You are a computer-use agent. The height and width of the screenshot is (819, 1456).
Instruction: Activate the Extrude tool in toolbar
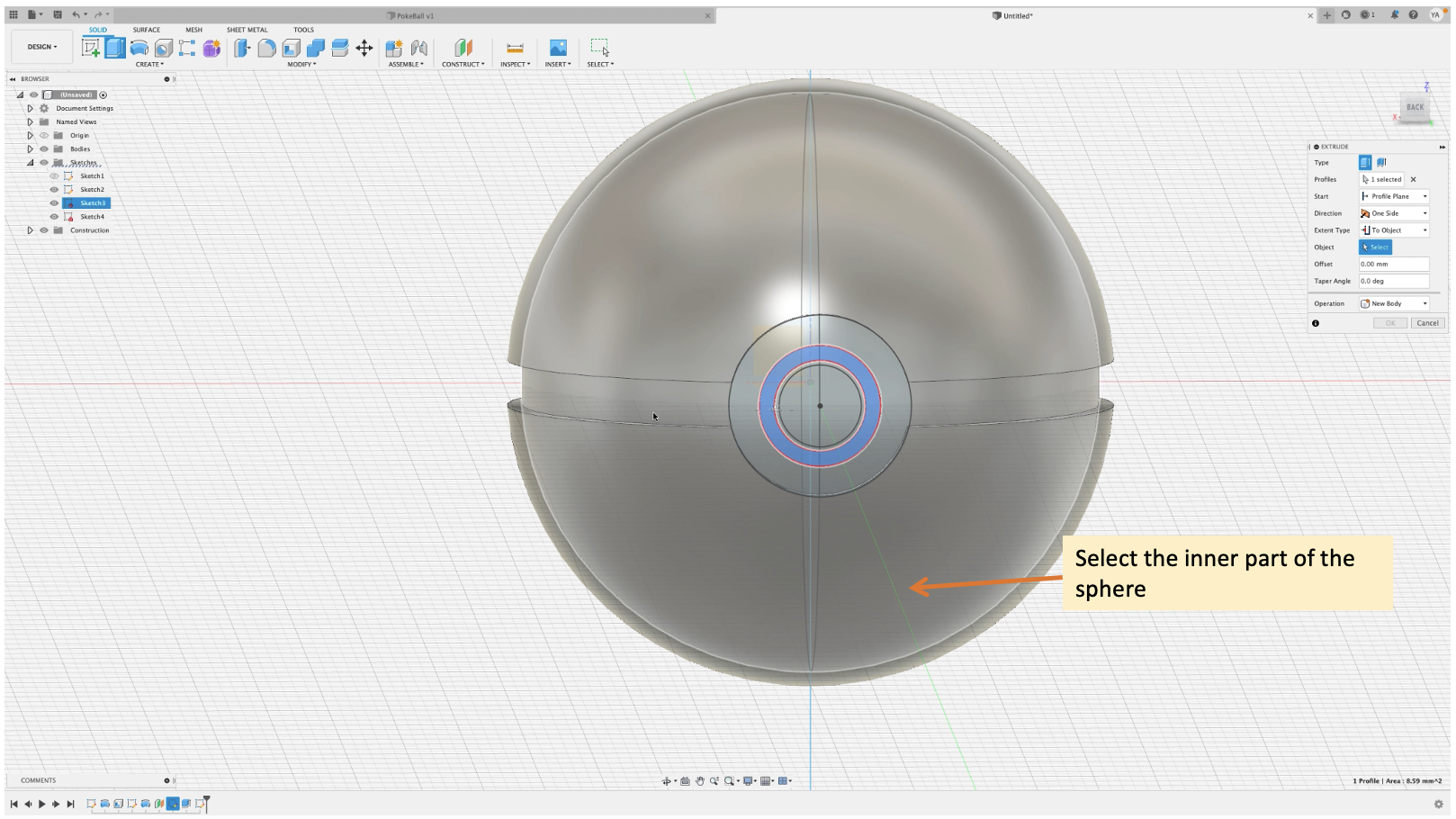(115, 48)
